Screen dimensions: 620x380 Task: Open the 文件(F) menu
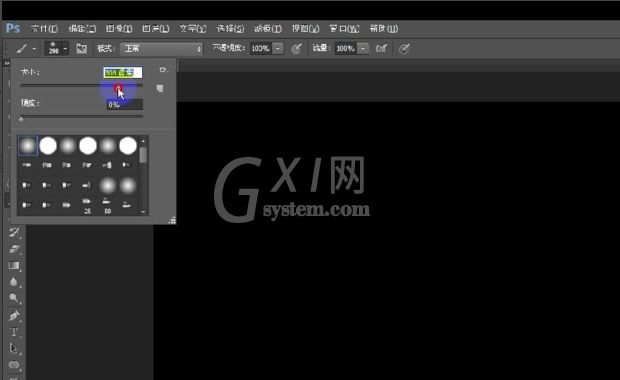[44, 28]
